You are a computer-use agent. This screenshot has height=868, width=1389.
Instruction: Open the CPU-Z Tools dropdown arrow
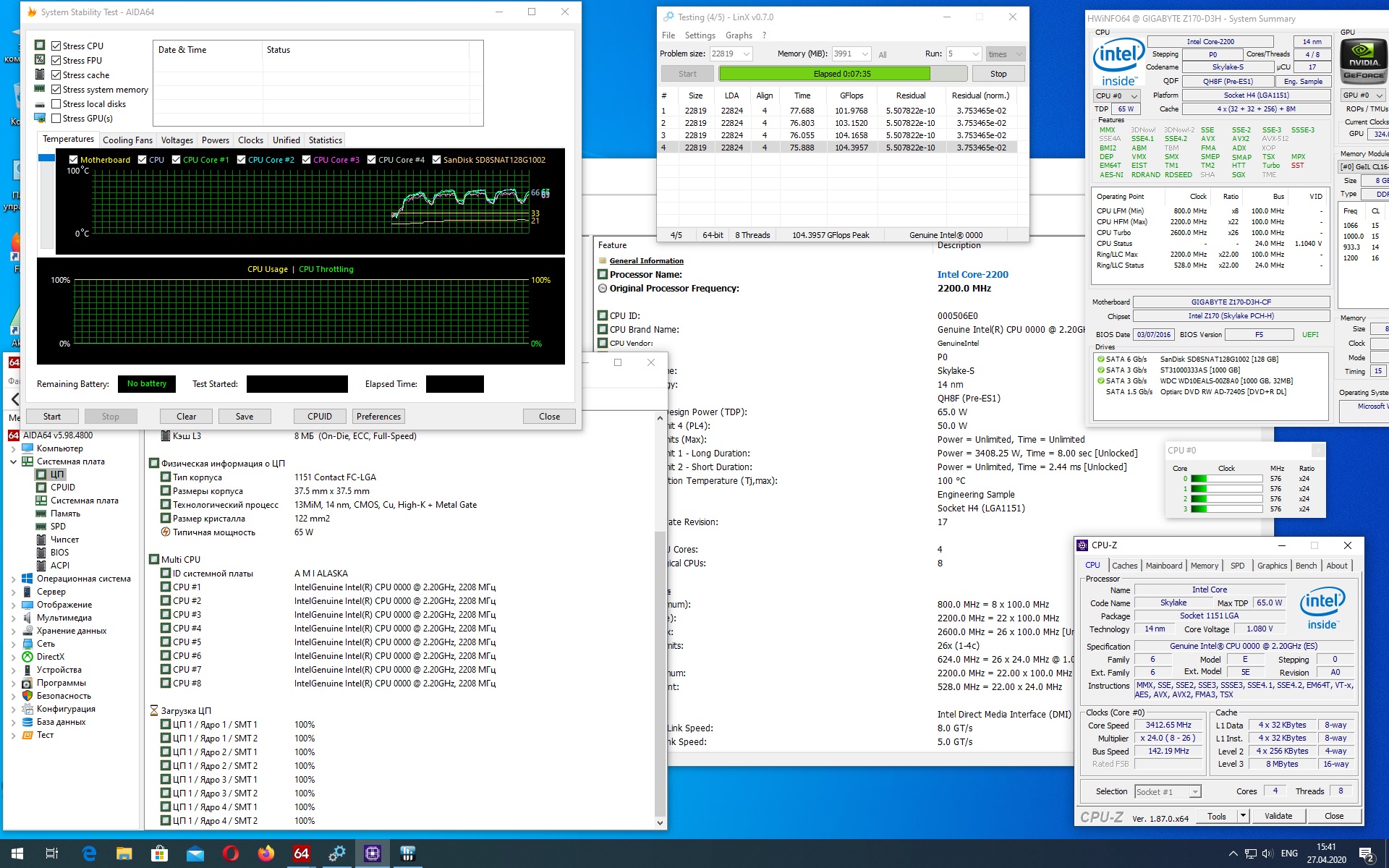tap(1243, 816)
